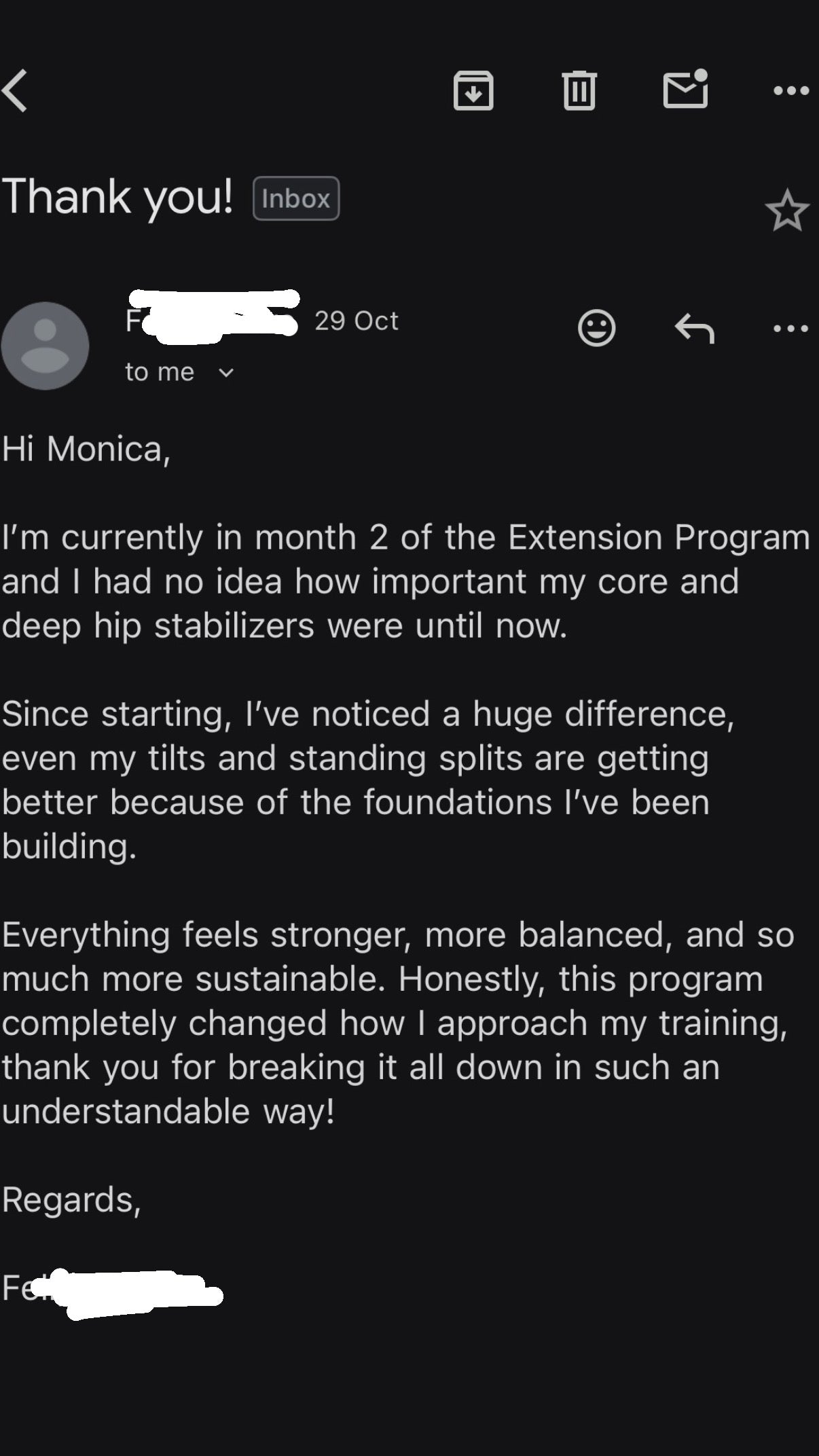The height and width of the screenshot is (1456, 819).
Task: Mark the email as unread
Action: point(685,89)
